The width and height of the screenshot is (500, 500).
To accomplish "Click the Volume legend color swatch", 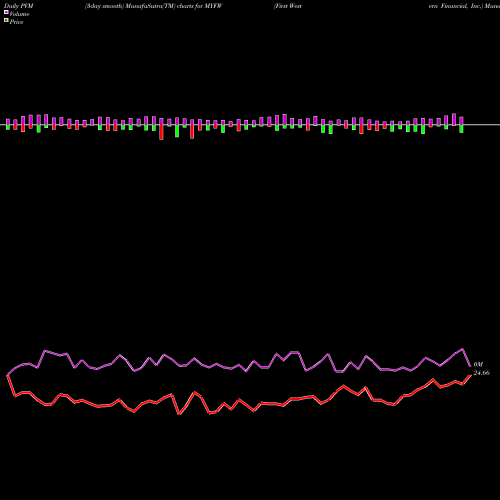I will coord(6,12).
